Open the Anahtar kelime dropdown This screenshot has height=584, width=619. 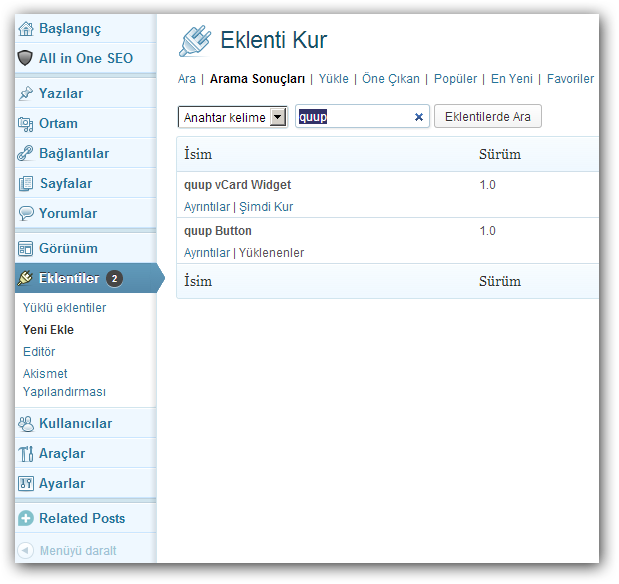click(x=232, y=117)
